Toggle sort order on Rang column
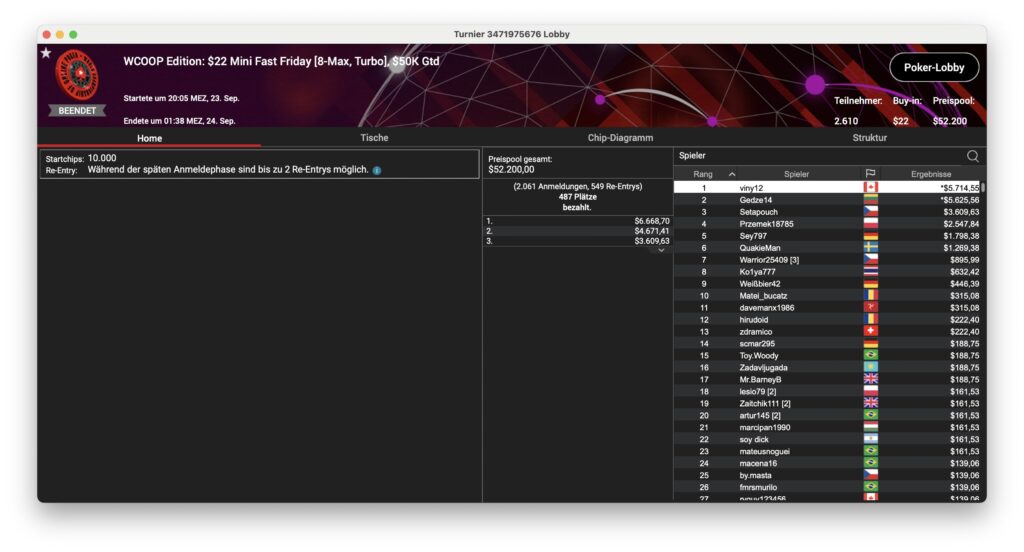The image size is (1024, 552). (731, 174)
